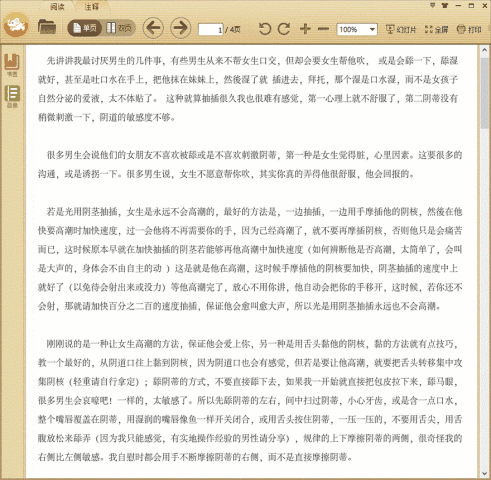Rotate the page clockwise
Viewport: 491px width, 480px height.
(x=284, y=29)
